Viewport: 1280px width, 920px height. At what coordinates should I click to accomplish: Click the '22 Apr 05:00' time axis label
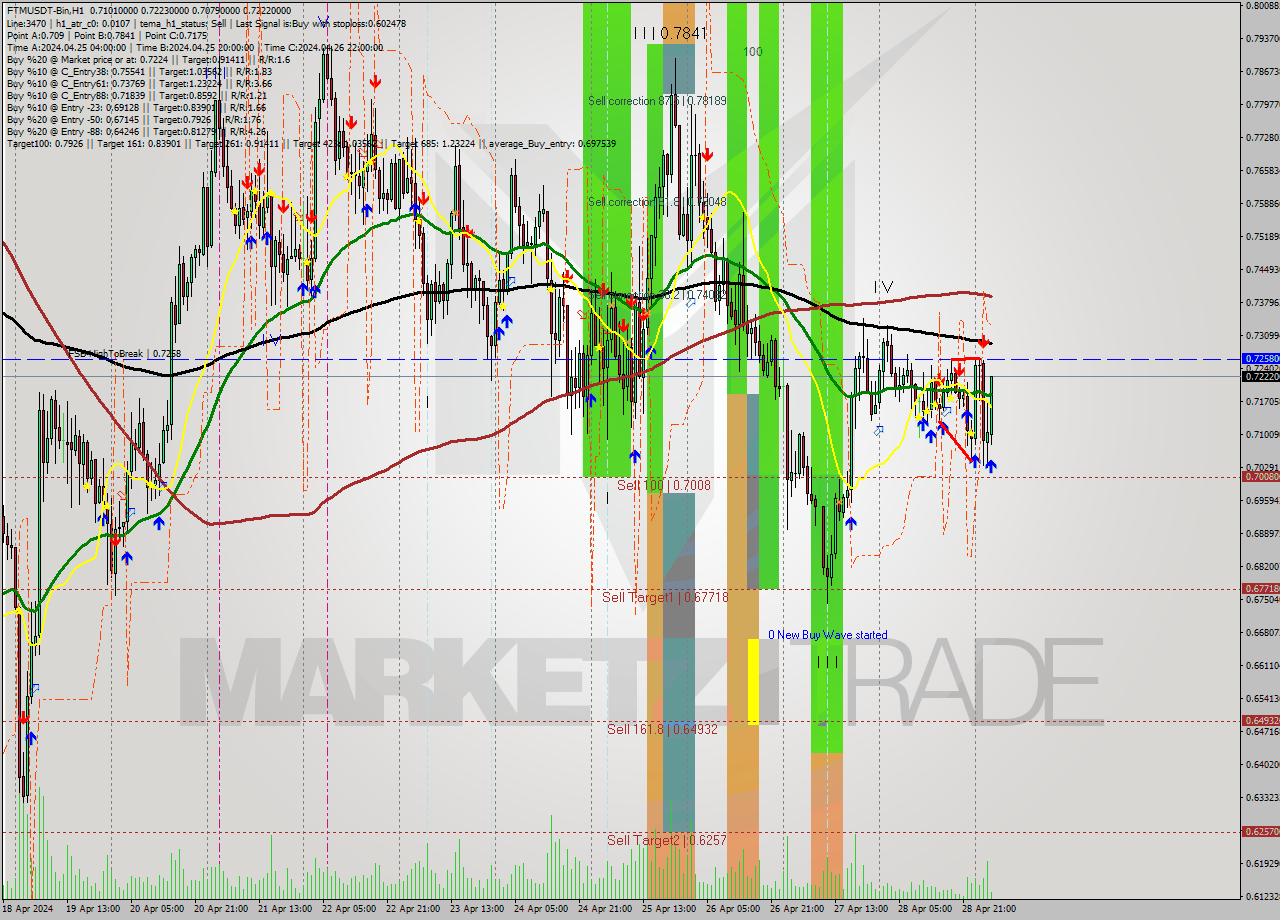pyautogui.click(x=348, y=909)
